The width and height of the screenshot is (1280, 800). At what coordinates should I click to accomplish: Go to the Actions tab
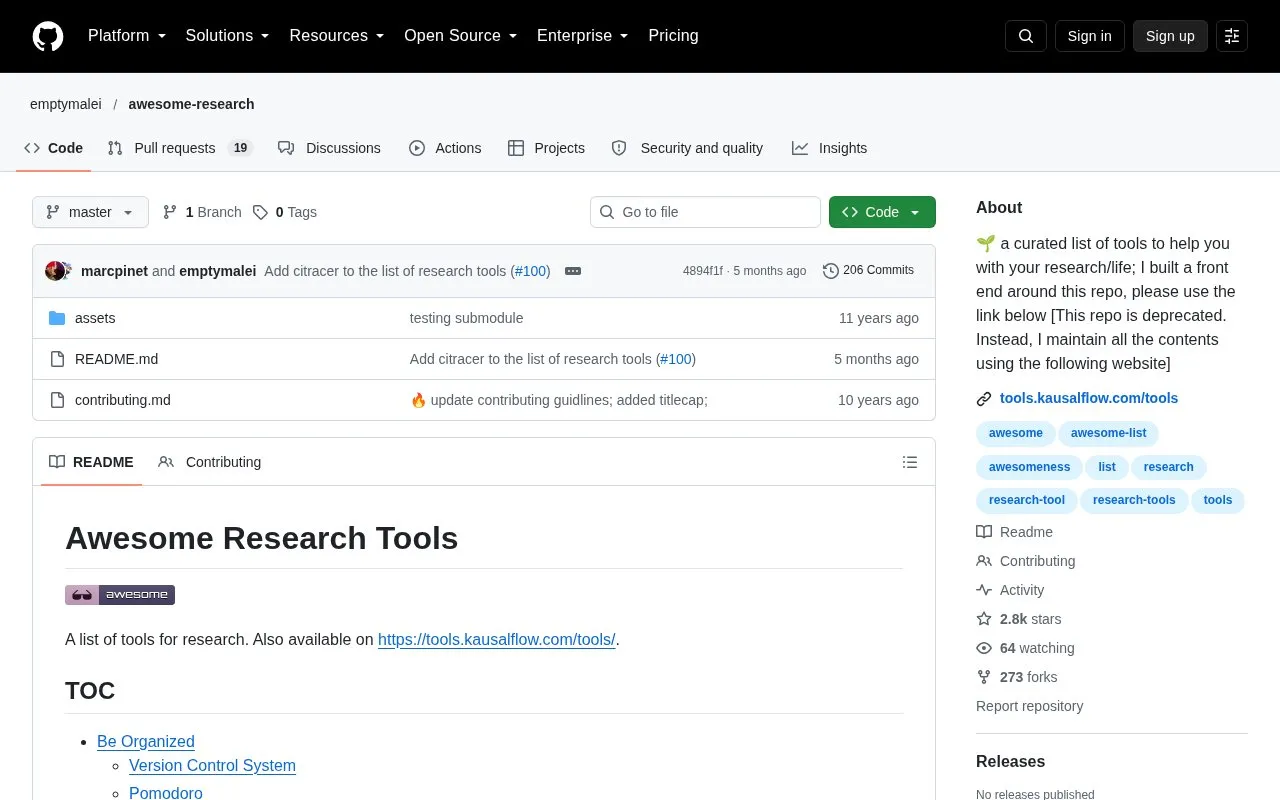click(445, 148)
